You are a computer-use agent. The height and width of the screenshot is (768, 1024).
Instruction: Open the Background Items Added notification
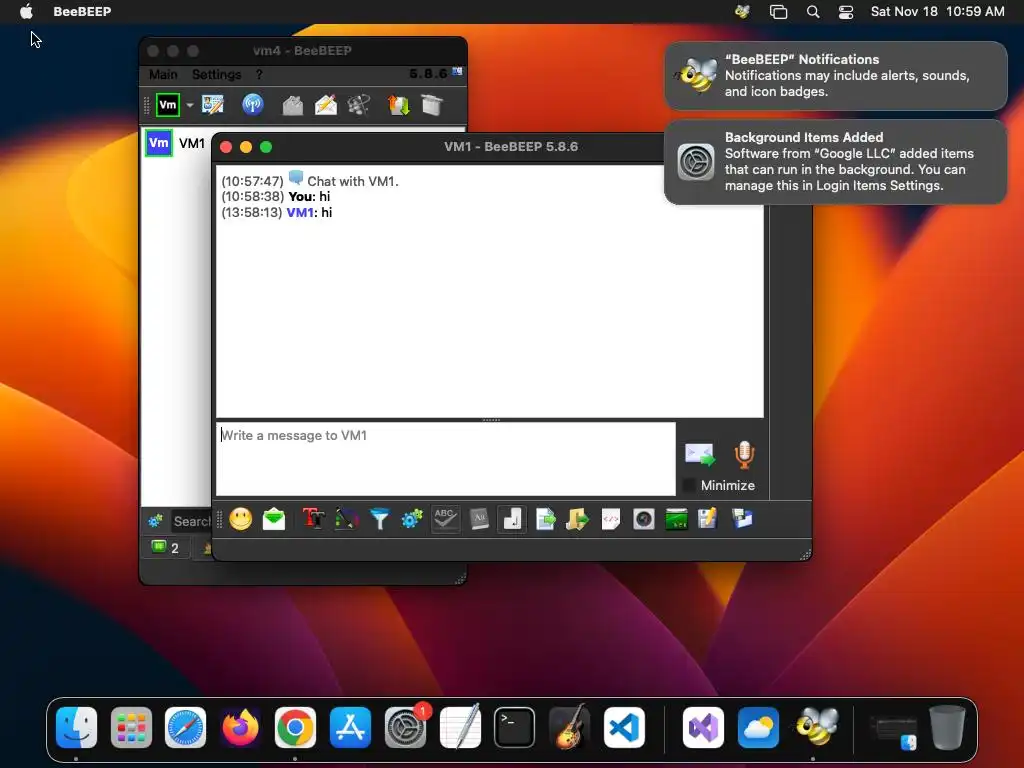pyautogui.click(x=836, y=162)
